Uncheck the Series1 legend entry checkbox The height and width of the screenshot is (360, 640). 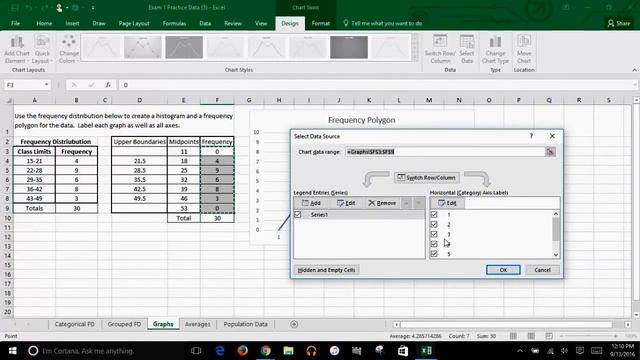pos(298,215)
